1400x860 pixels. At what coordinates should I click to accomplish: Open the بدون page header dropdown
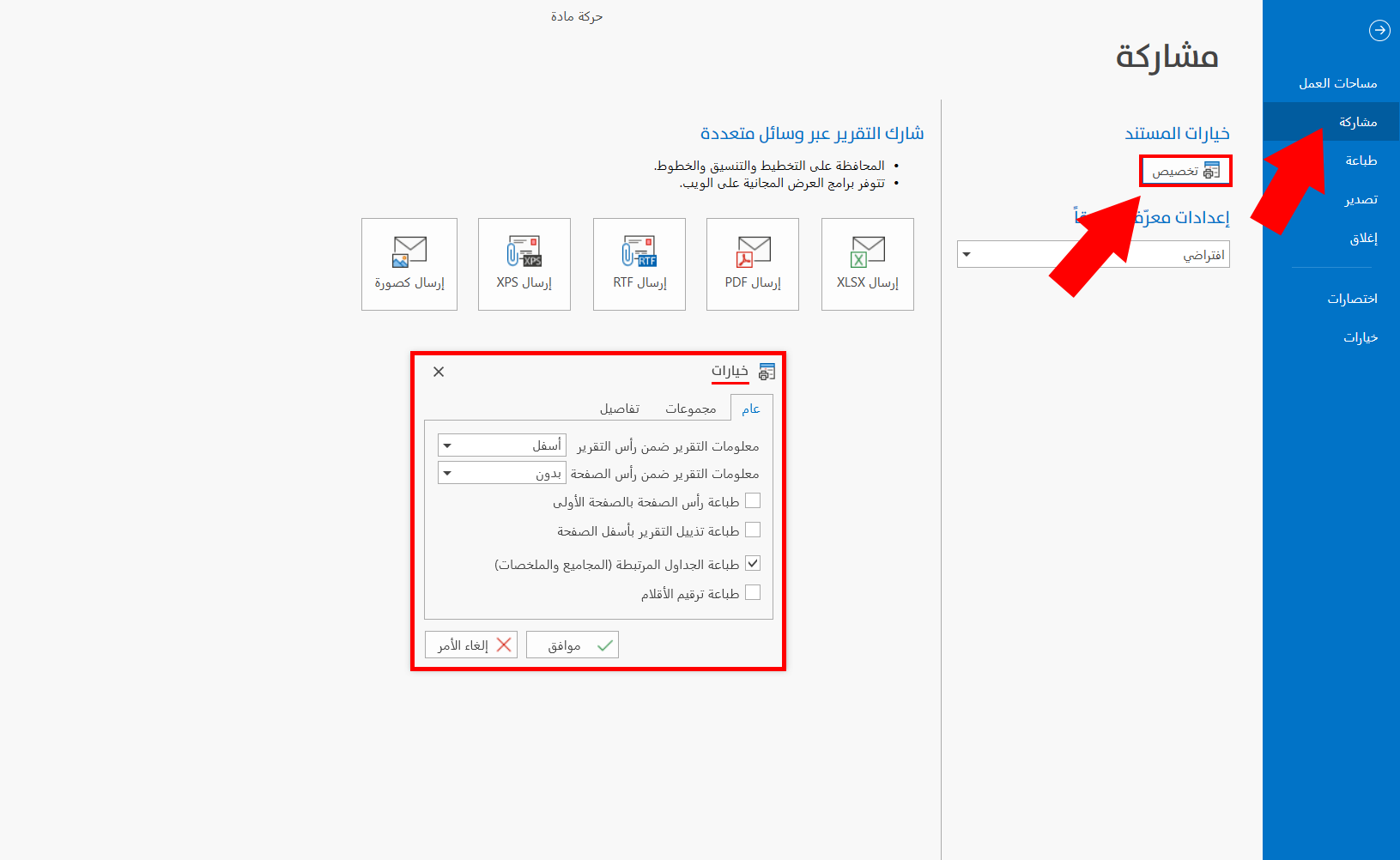(502, 473)
